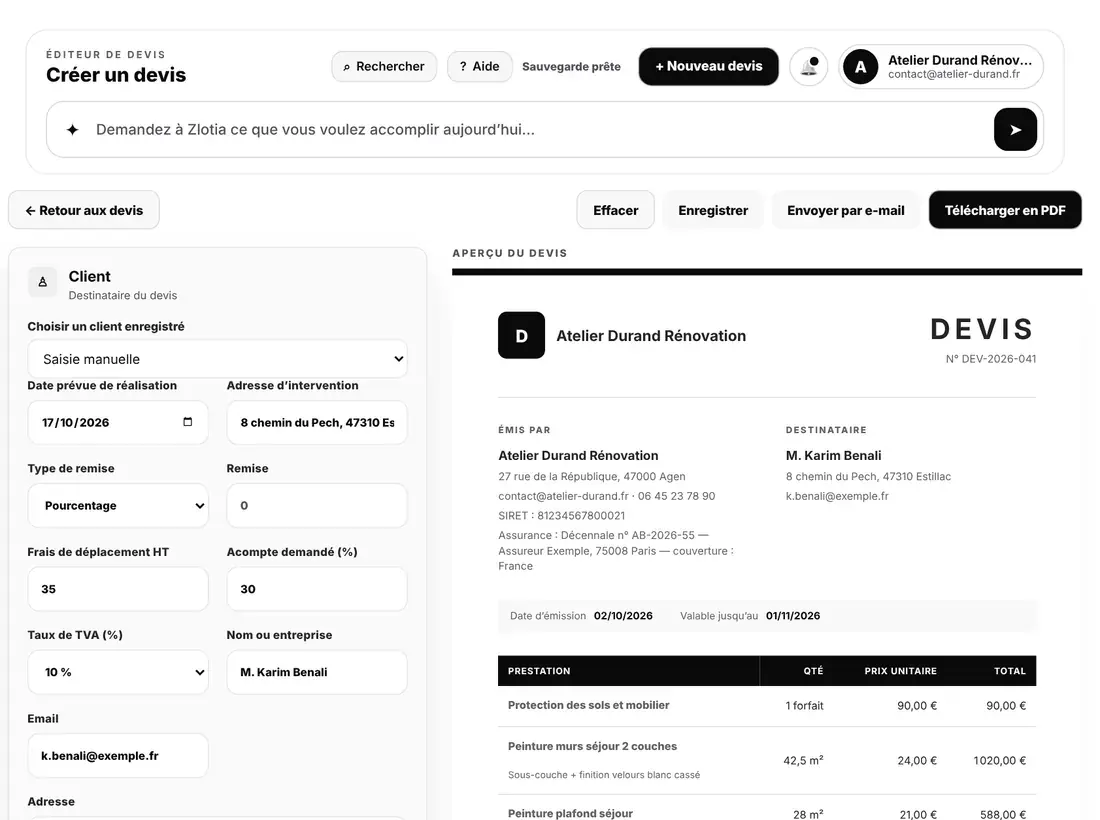
Task: Click the Créer un devis page title
Action: (x=116, y=75)
